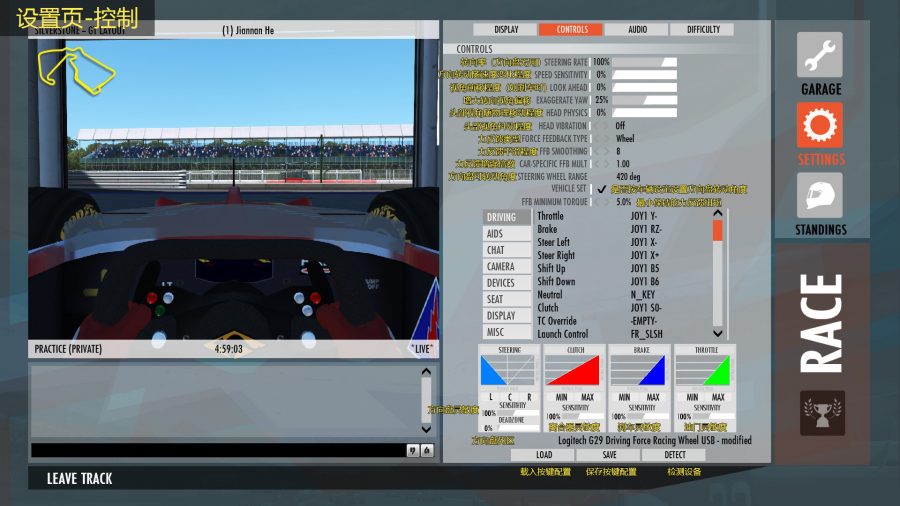900x506 pixels.
Task: Select the Throttle JOY1 Y- mapping row
Action: pos(622,216)
